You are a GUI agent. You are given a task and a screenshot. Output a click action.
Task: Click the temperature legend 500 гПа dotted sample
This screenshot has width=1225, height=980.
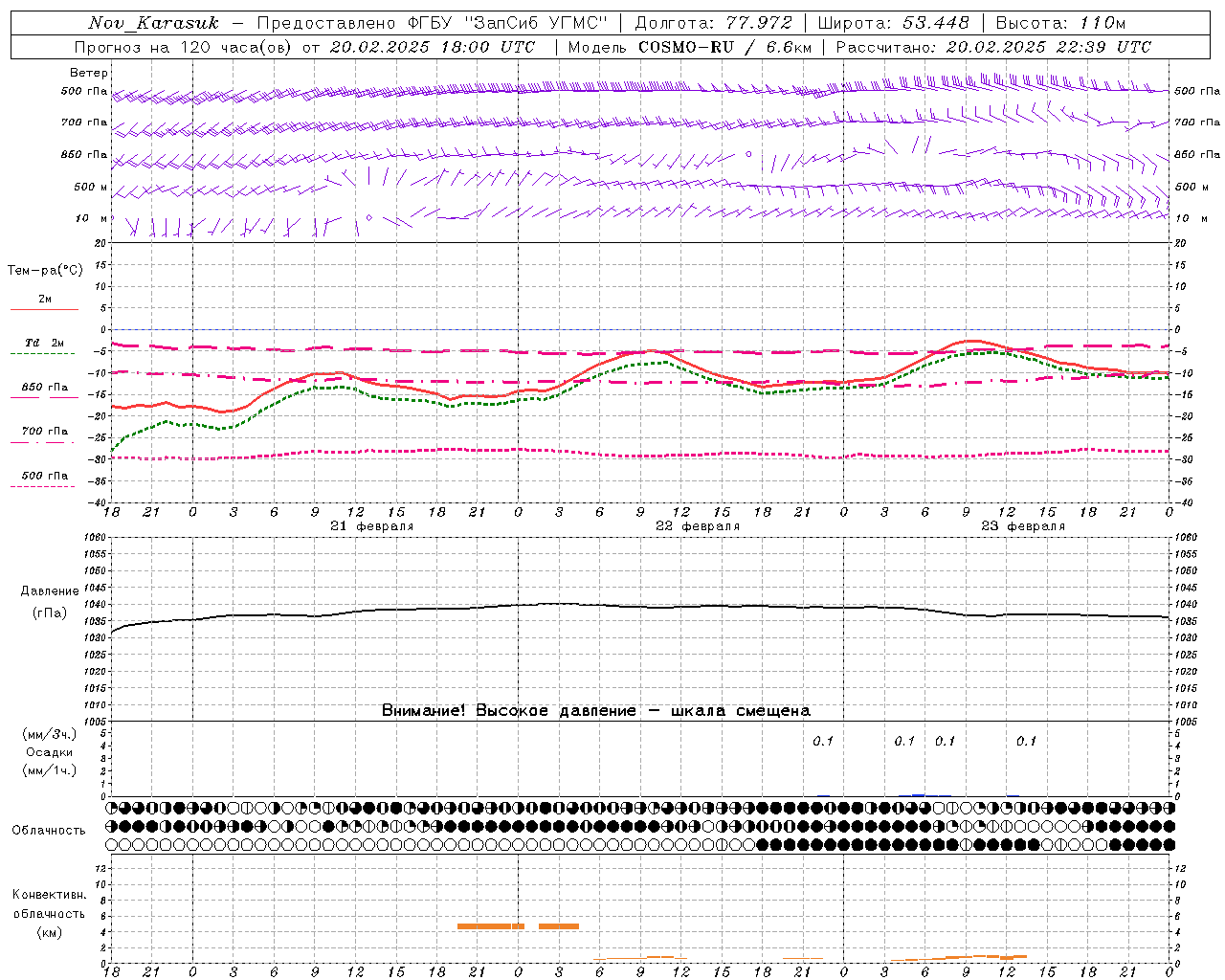tap(42, 486)
